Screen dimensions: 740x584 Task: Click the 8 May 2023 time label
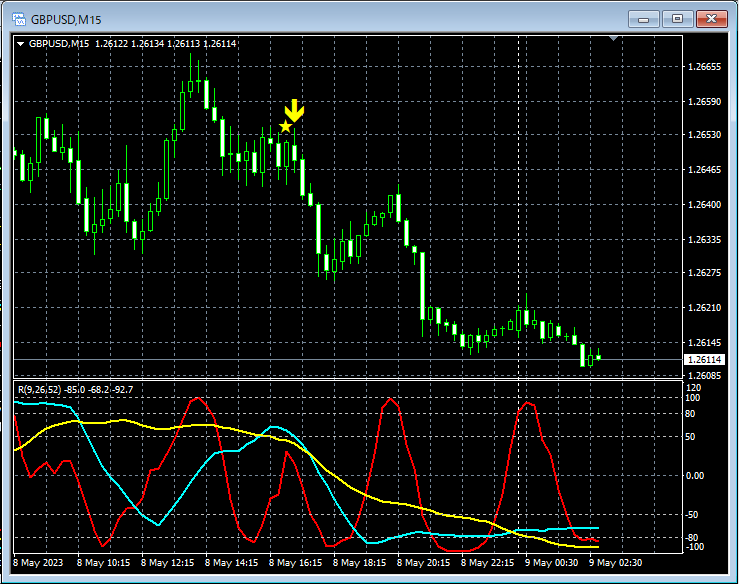(38, 563)
